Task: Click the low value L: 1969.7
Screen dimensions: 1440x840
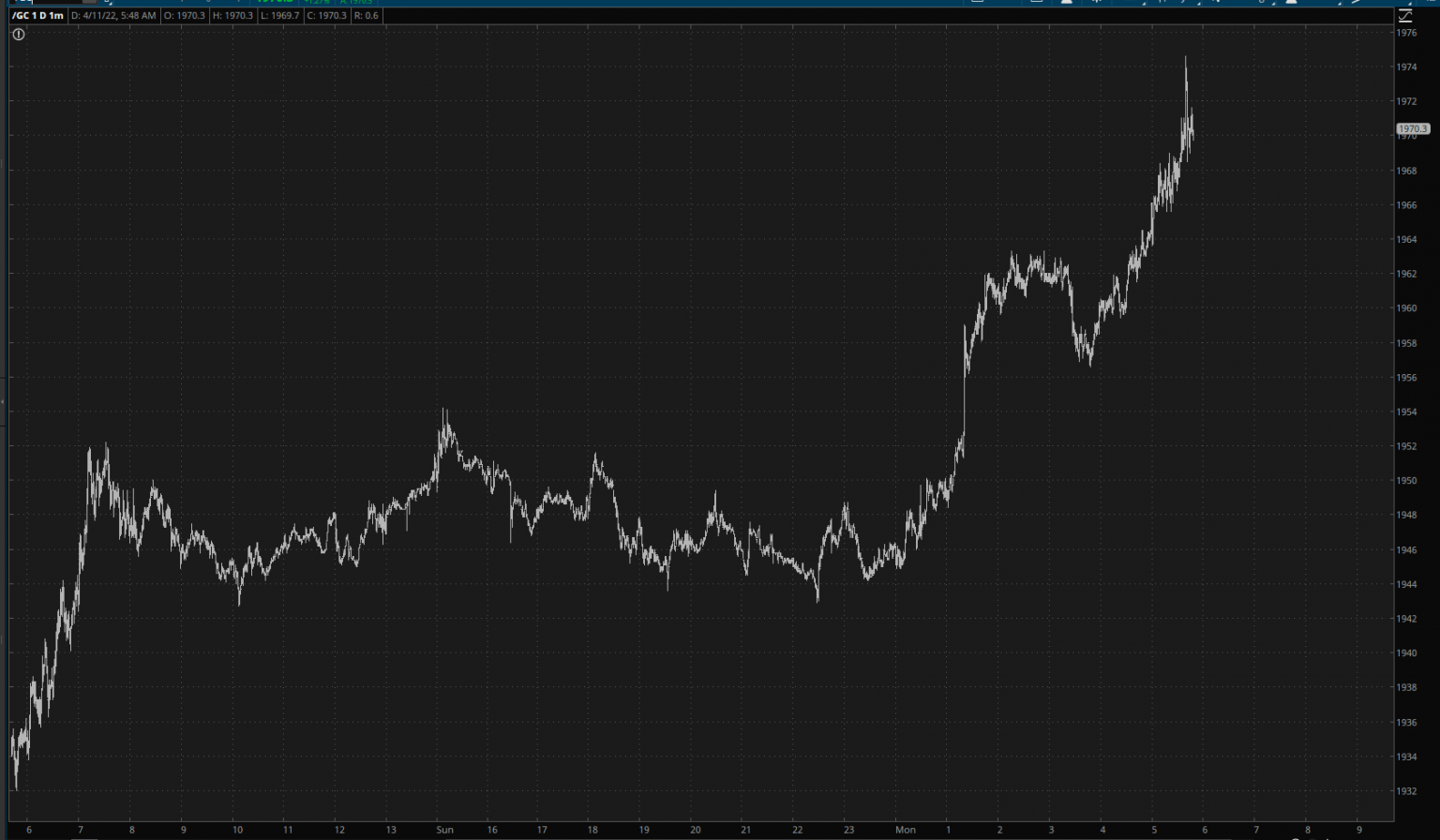Action: [x=280, y=16]
